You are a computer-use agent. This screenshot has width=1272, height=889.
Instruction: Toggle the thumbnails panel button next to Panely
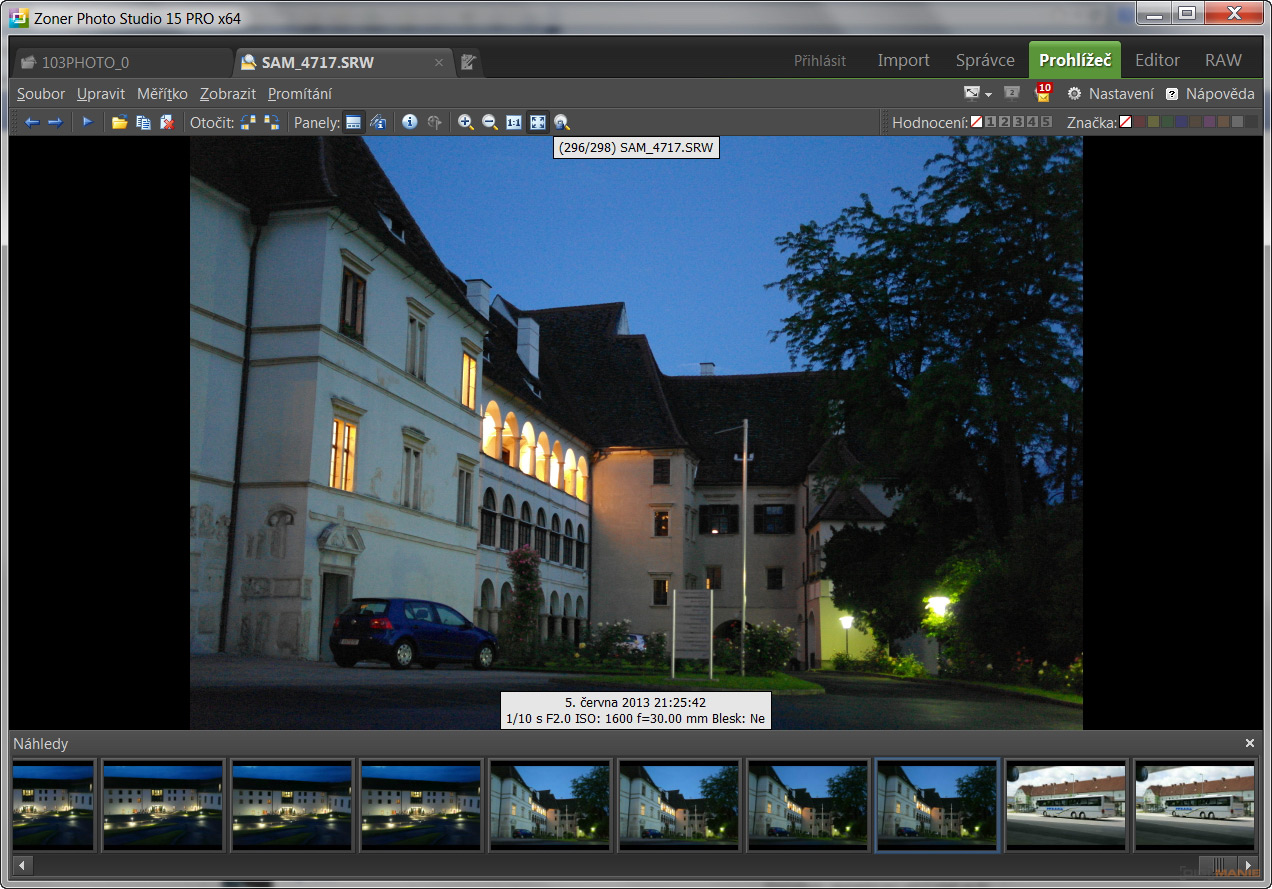pyautogui.click(x=353, y=122)
